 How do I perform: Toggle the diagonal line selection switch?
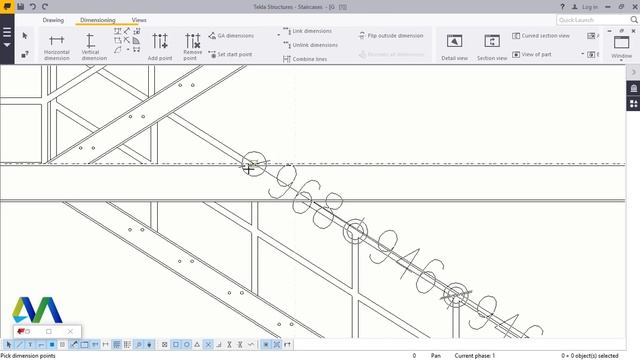(x=19, y=344)
